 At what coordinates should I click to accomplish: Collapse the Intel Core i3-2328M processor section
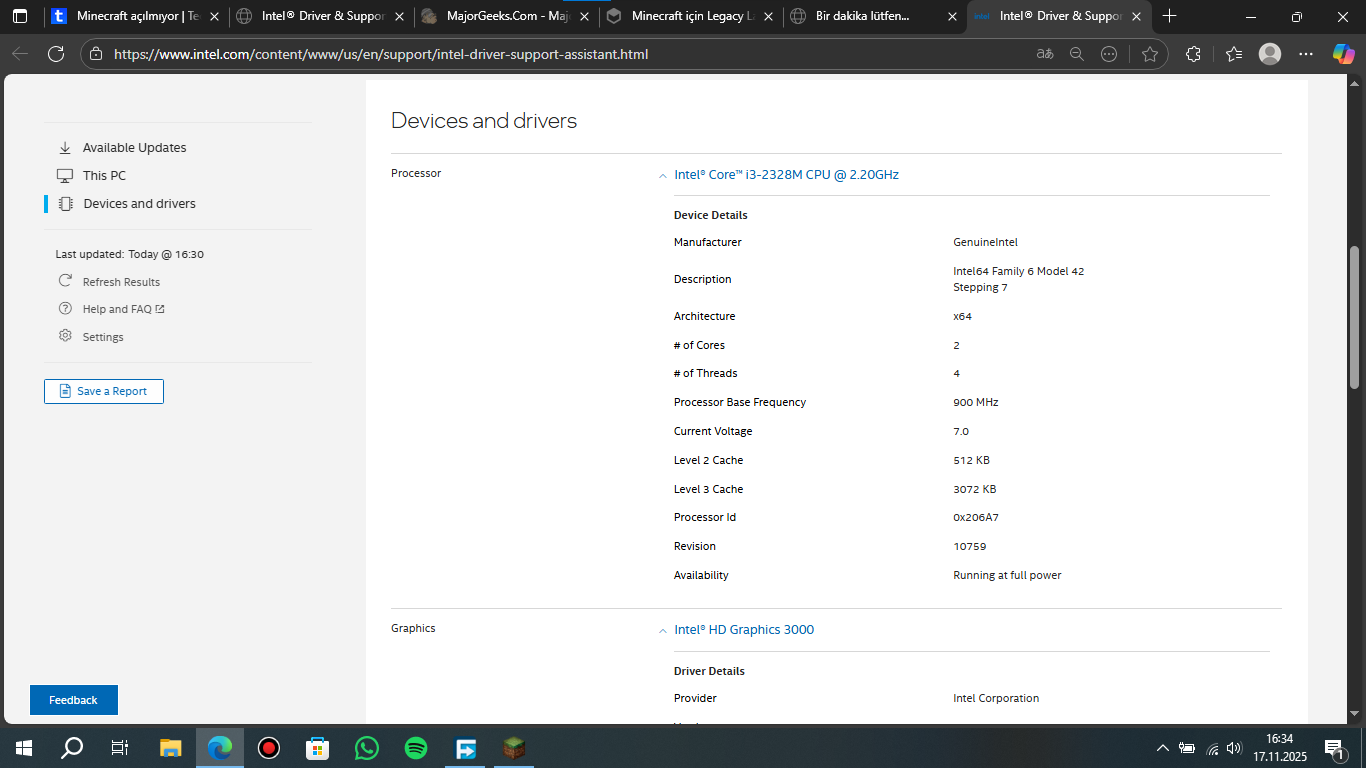(x=662, y=176)
